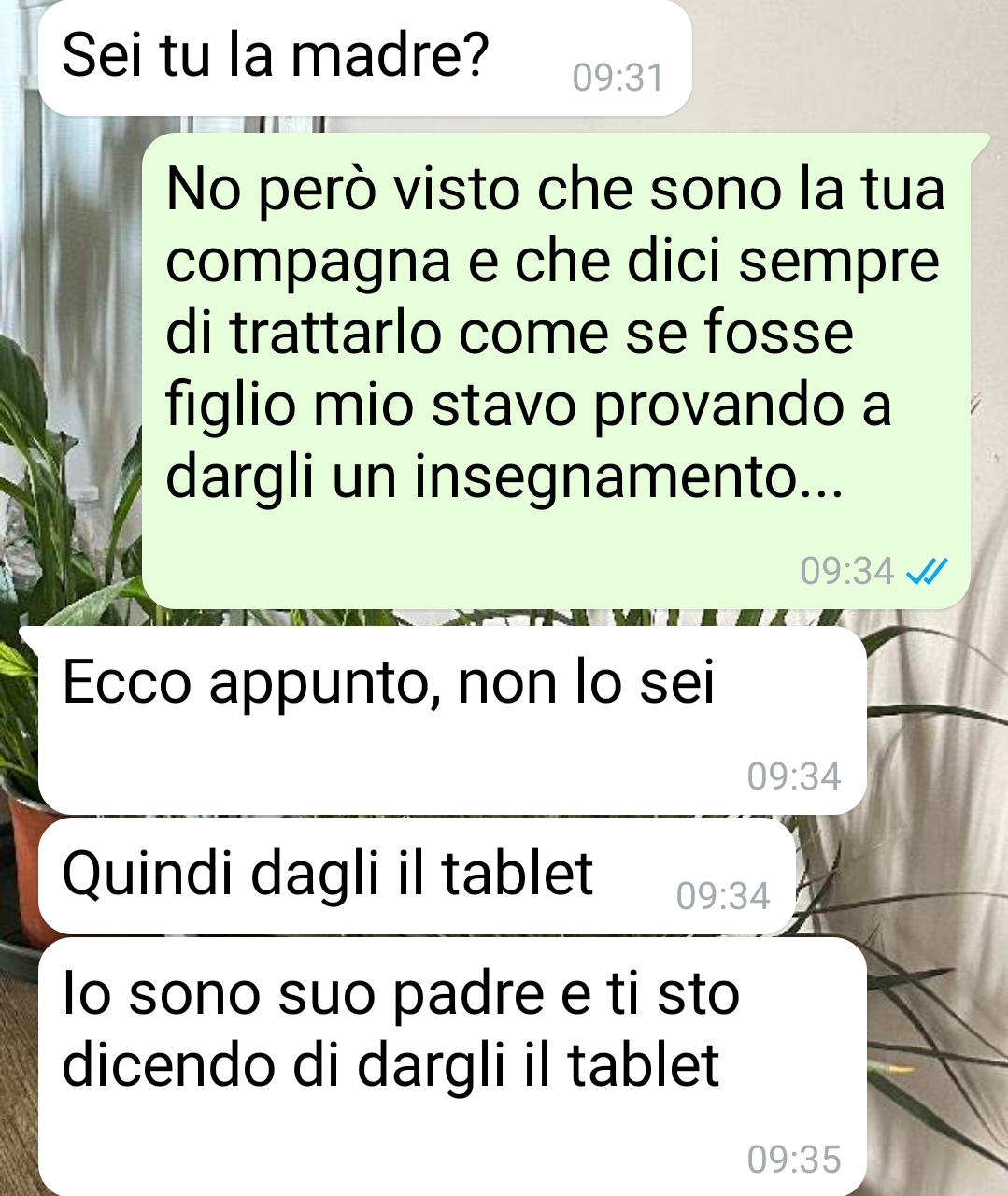The height and width of the screenshot is (1196, 1008).
Task: Tap the 09:35 timestamp
Action: 794,1160
